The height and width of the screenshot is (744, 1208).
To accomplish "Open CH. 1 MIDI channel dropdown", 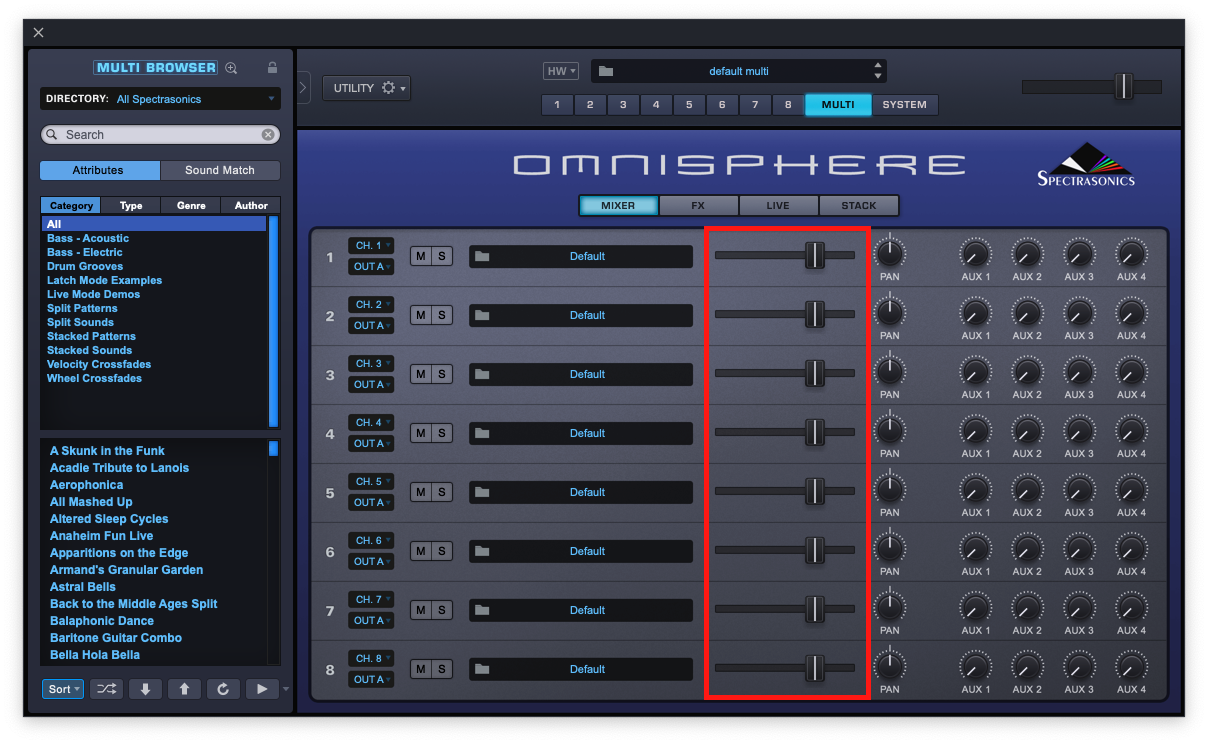I will point(371,245).
